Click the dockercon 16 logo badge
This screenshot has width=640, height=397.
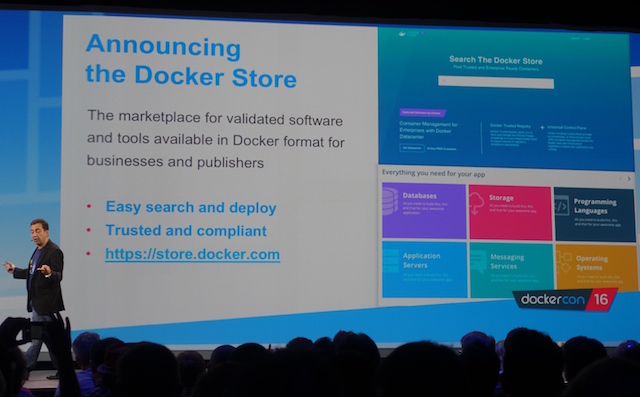[x=565, y=300]
